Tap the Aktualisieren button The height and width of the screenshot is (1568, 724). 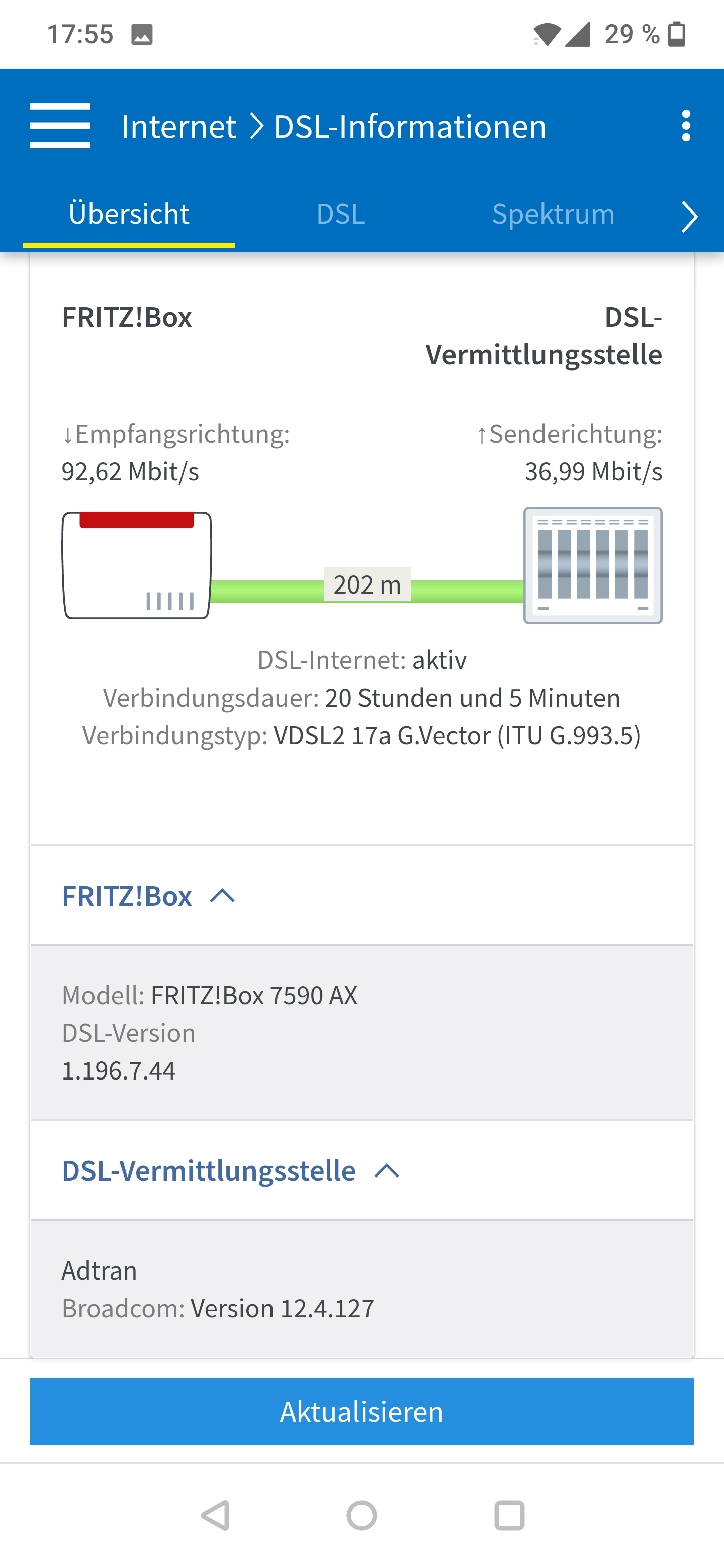coord(361,1412)
